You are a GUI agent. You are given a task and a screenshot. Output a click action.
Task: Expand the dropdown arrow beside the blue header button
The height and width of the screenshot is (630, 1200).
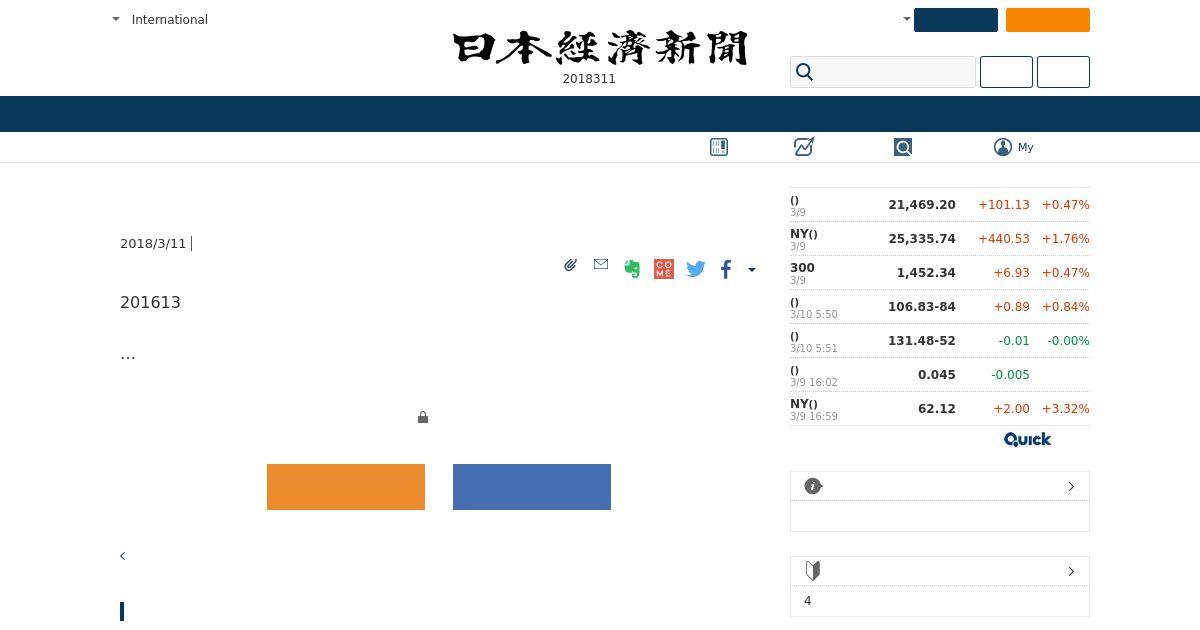coord(907,19)
